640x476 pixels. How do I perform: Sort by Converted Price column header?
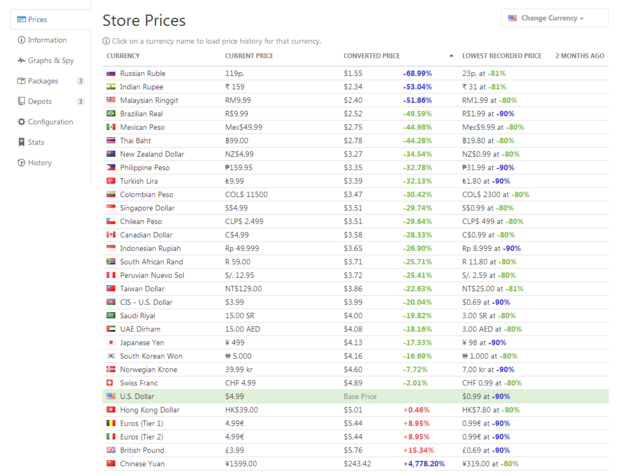point(371,56)
